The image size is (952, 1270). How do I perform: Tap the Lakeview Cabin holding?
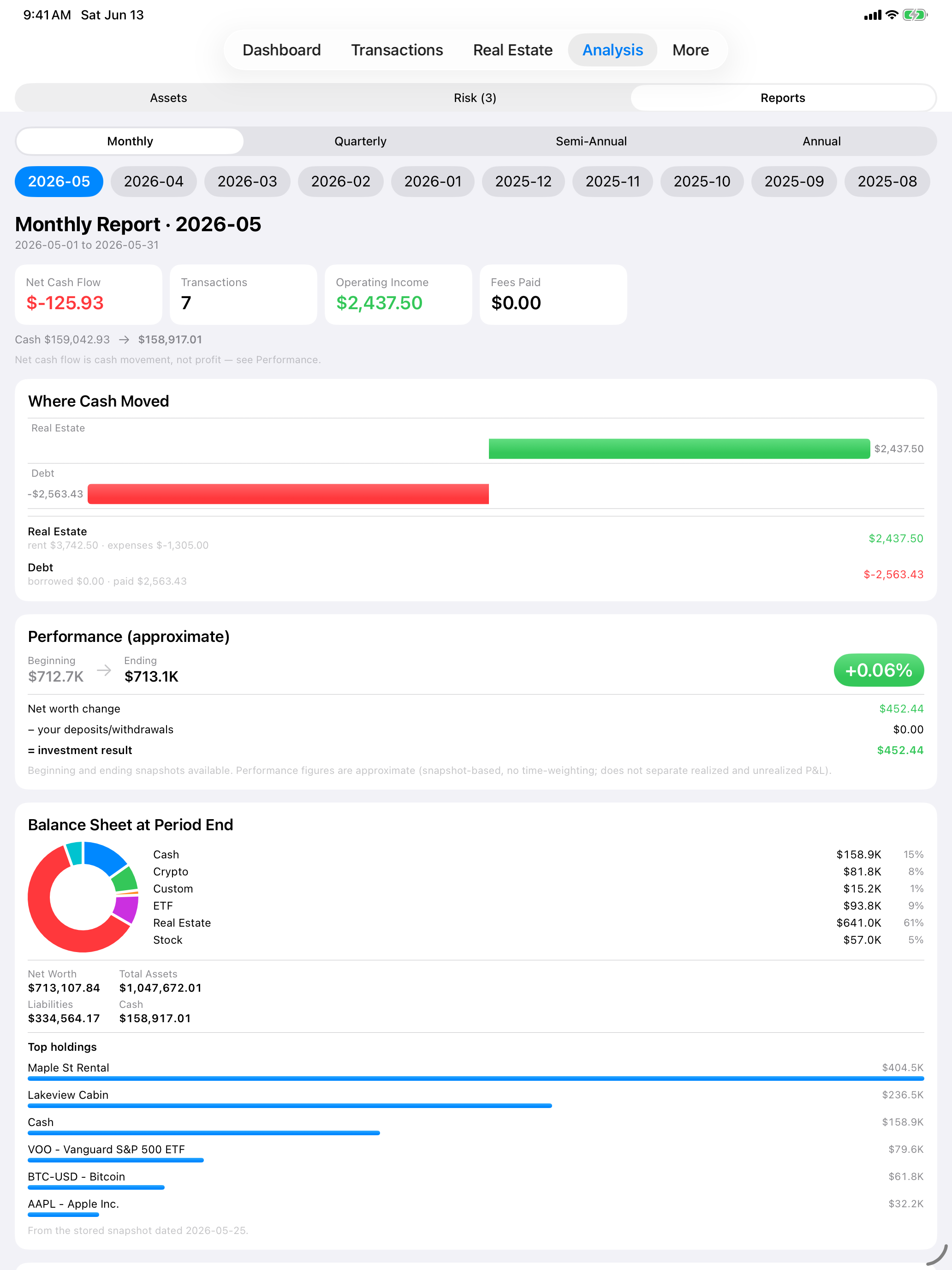tap(476, 1098)
